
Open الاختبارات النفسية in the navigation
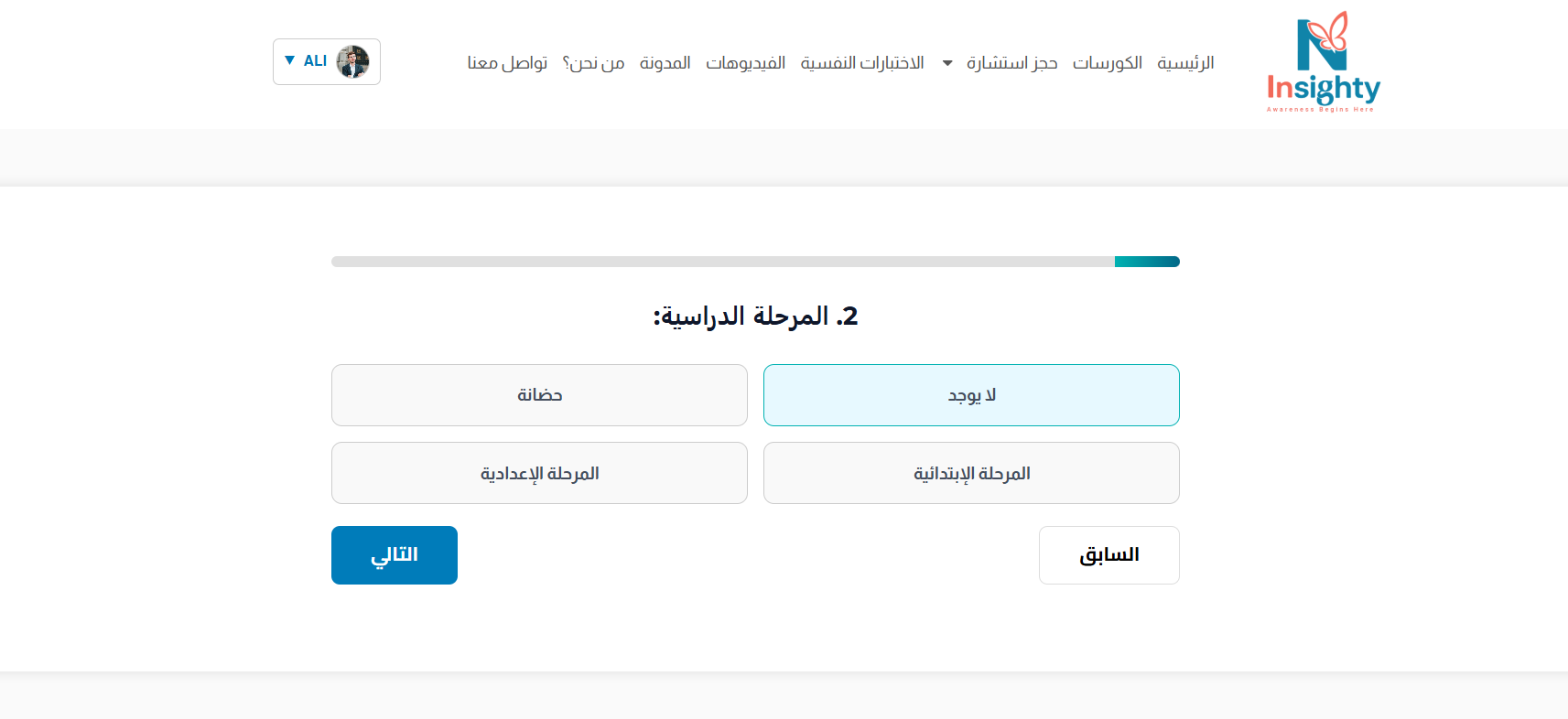(862, 63)
